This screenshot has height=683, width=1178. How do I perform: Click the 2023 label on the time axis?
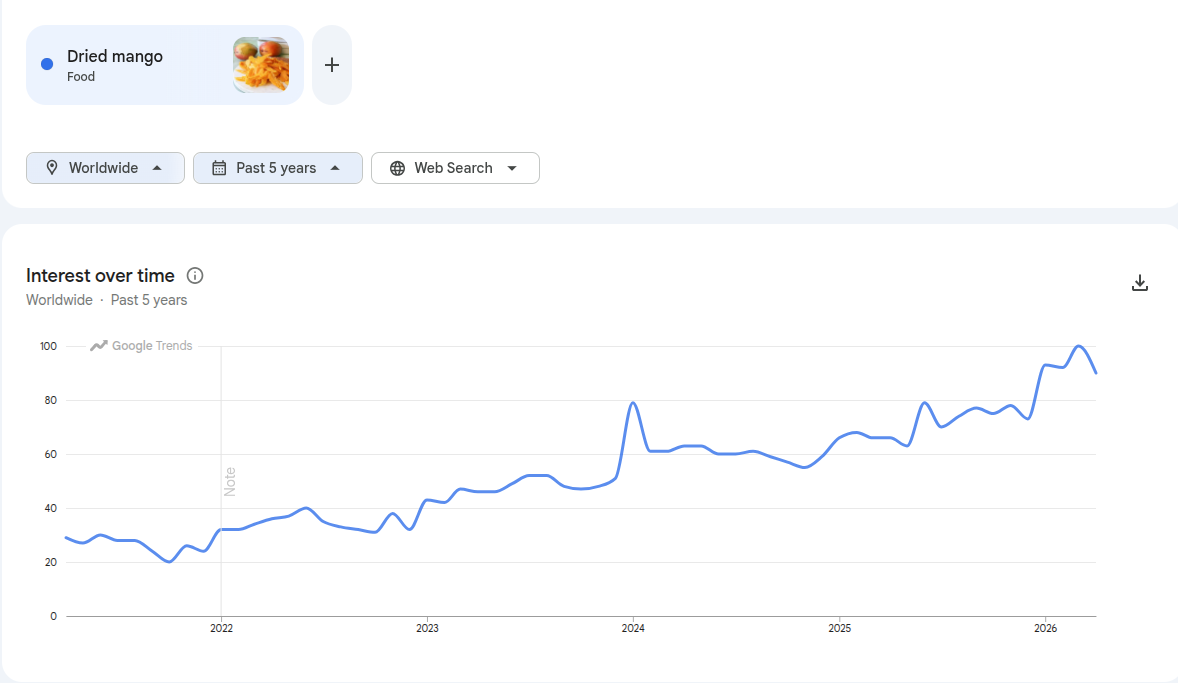click(427, 628)
